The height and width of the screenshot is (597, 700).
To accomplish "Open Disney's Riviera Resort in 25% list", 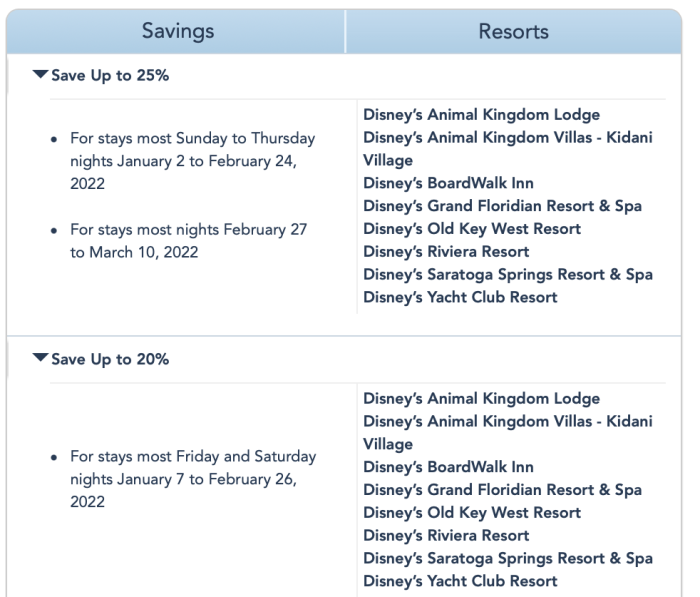I will pyautogui.click(x=446, y=252).
